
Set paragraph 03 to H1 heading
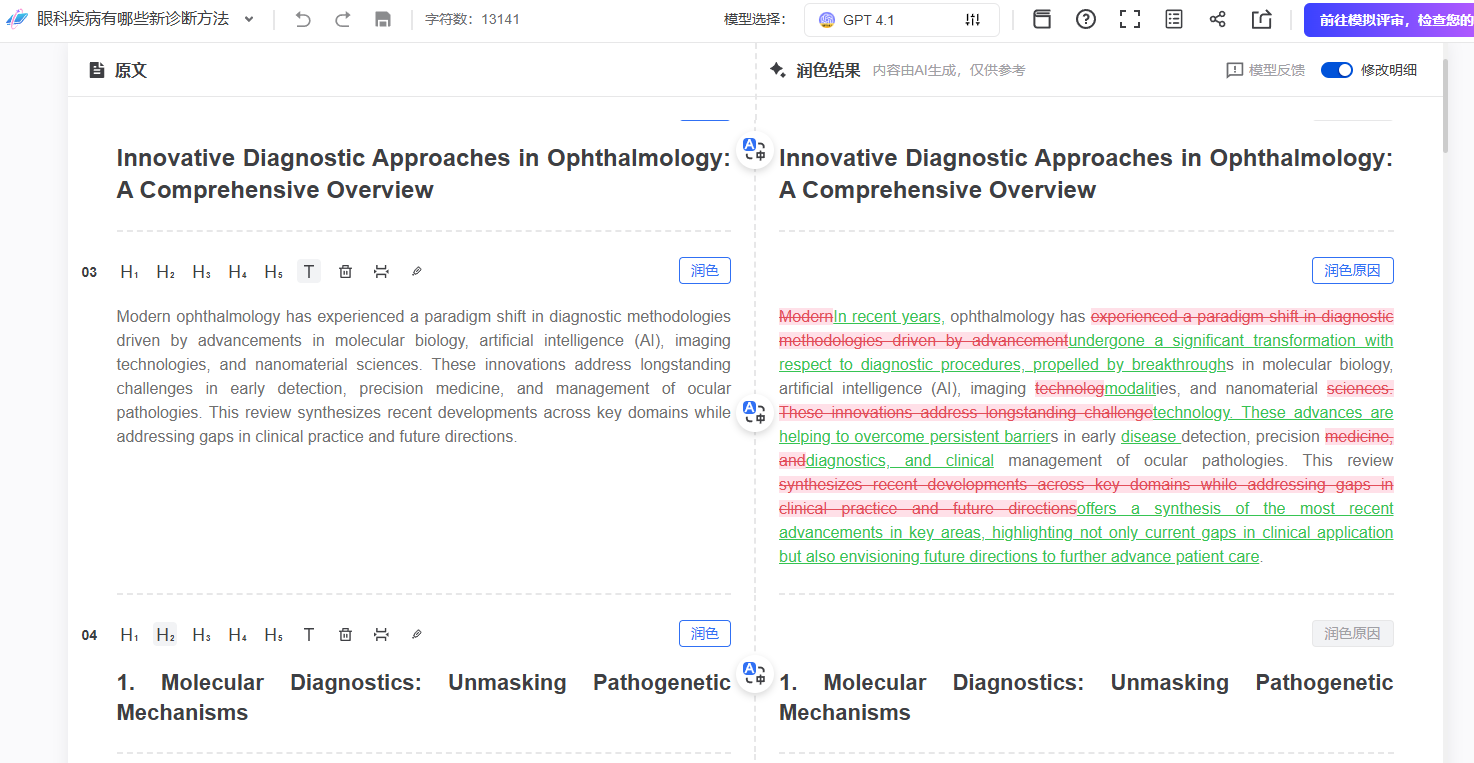coord(129,271)
